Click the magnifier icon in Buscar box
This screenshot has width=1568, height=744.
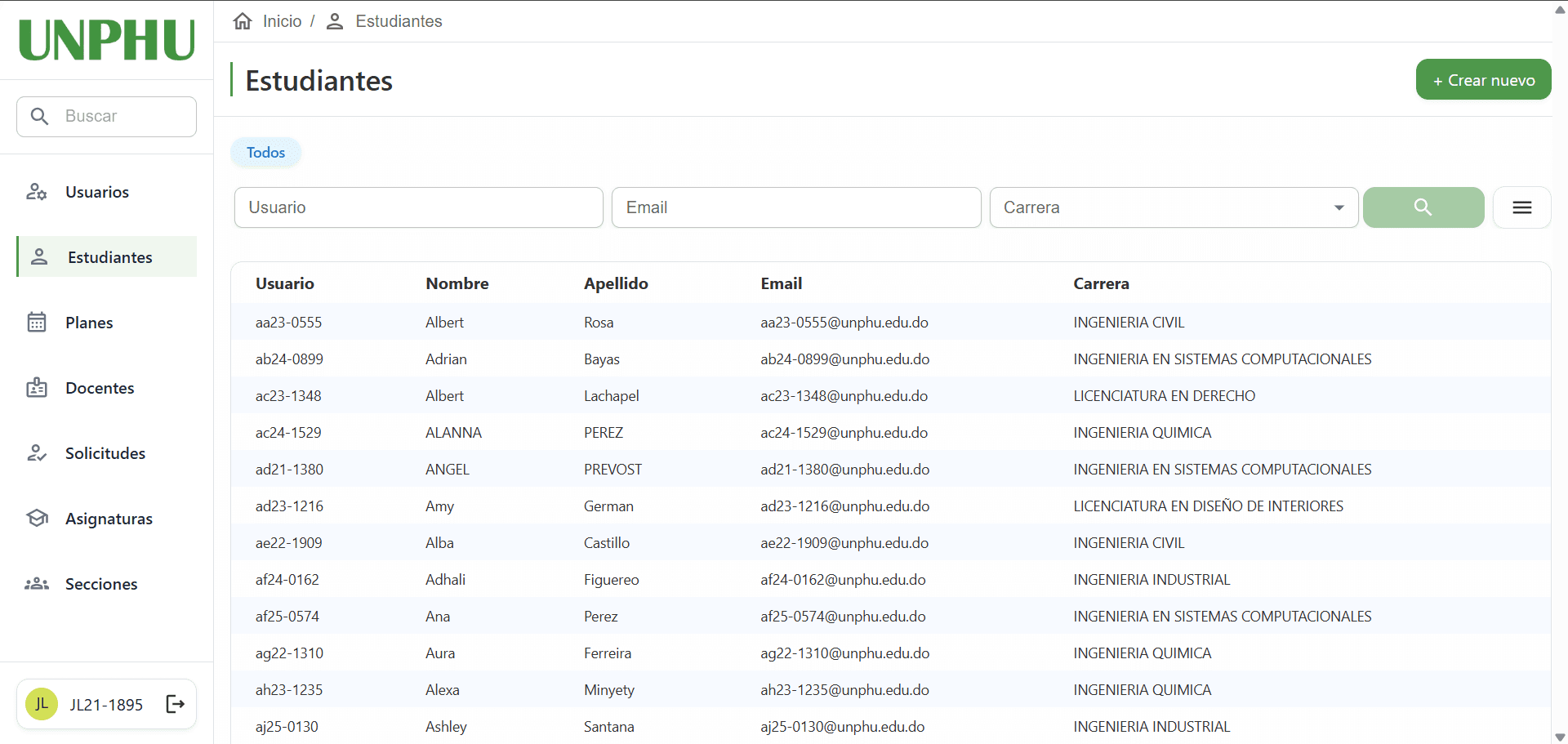tap(39, 116)
